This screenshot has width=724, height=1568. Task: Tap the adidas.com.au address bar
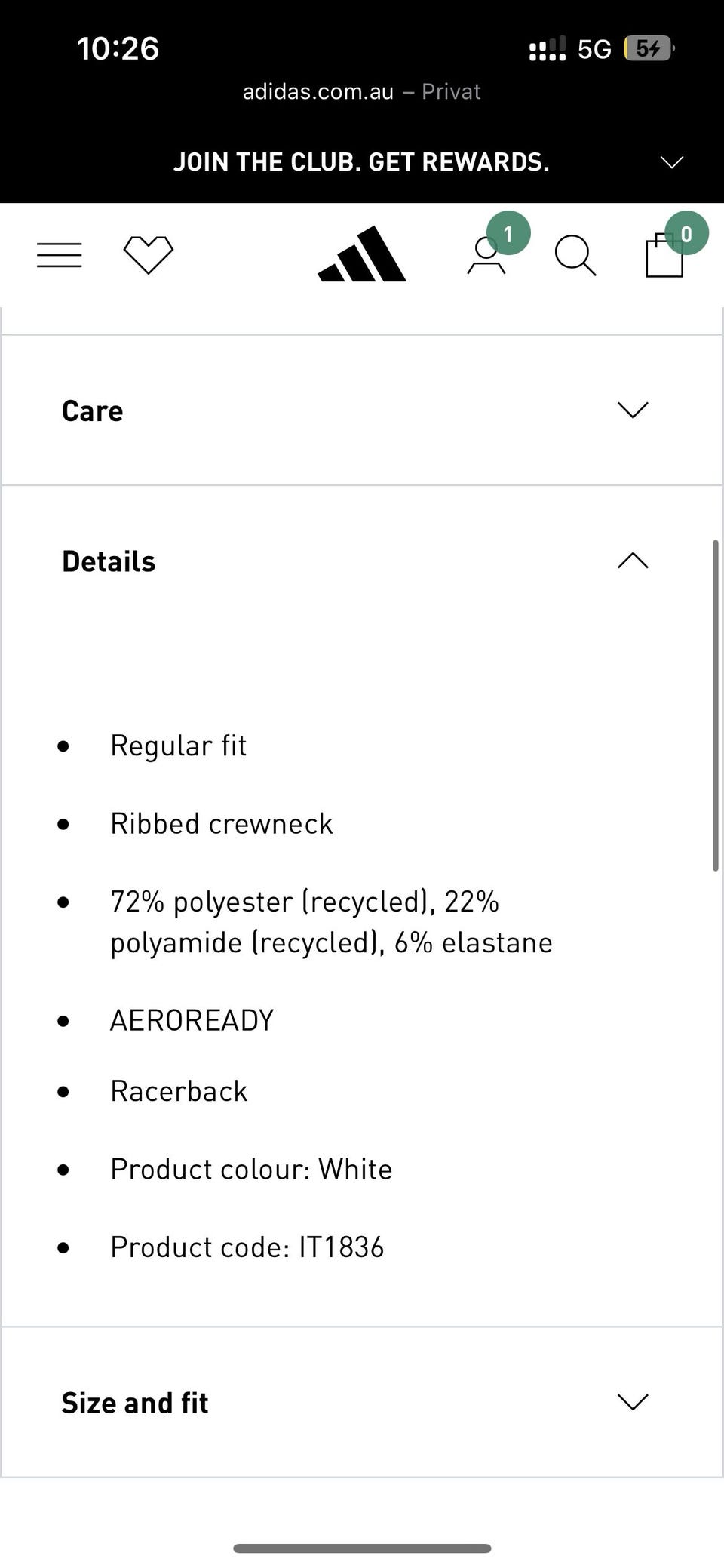click(x=361, y=91)
